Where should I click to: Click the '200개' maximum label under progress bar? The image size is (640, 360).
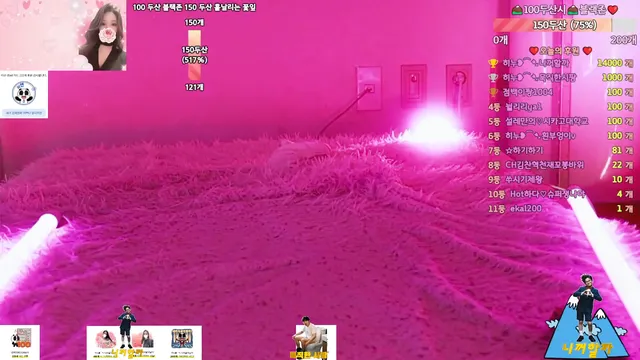click(623, 40)
